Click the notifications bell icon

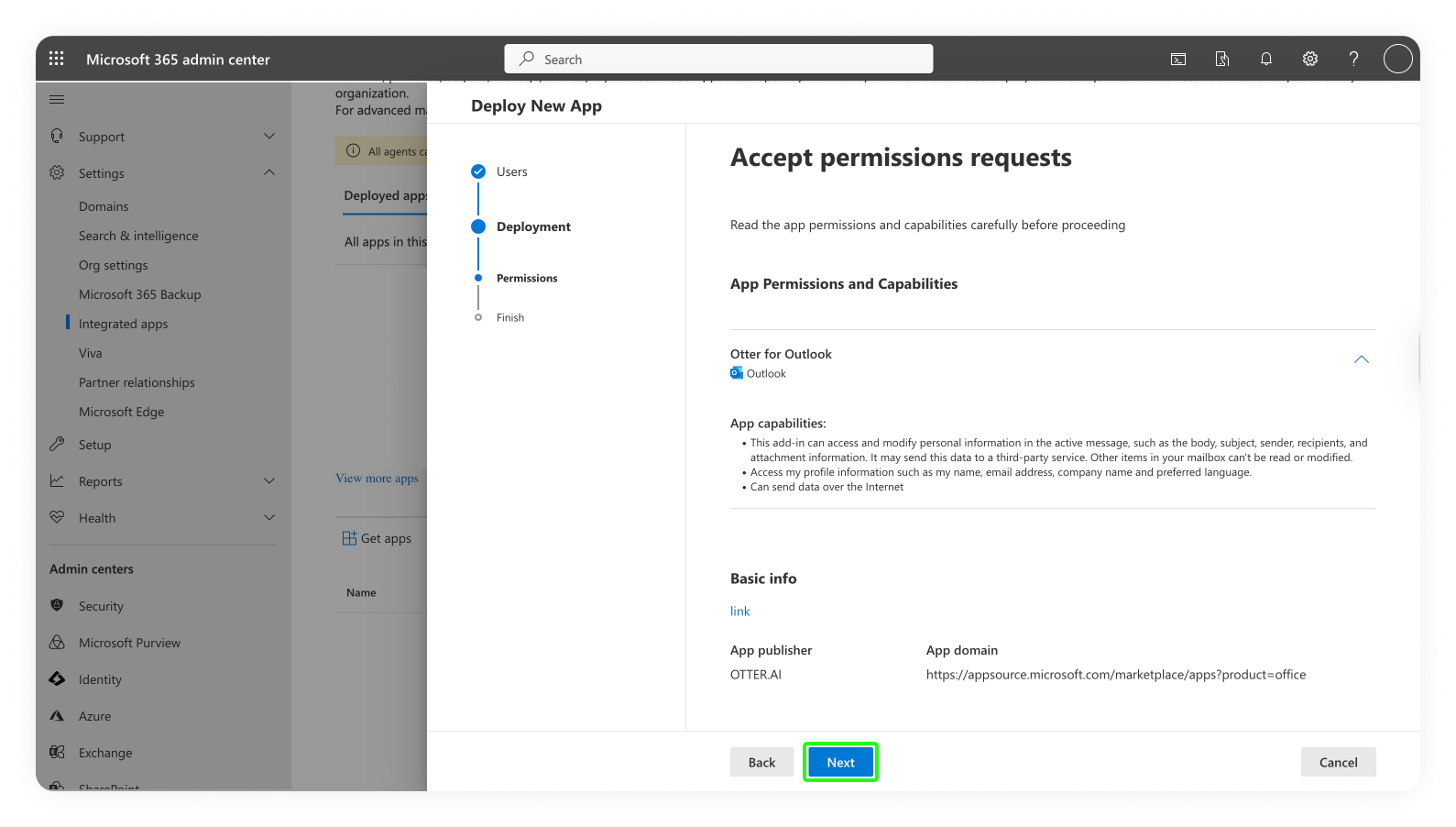1265,59
